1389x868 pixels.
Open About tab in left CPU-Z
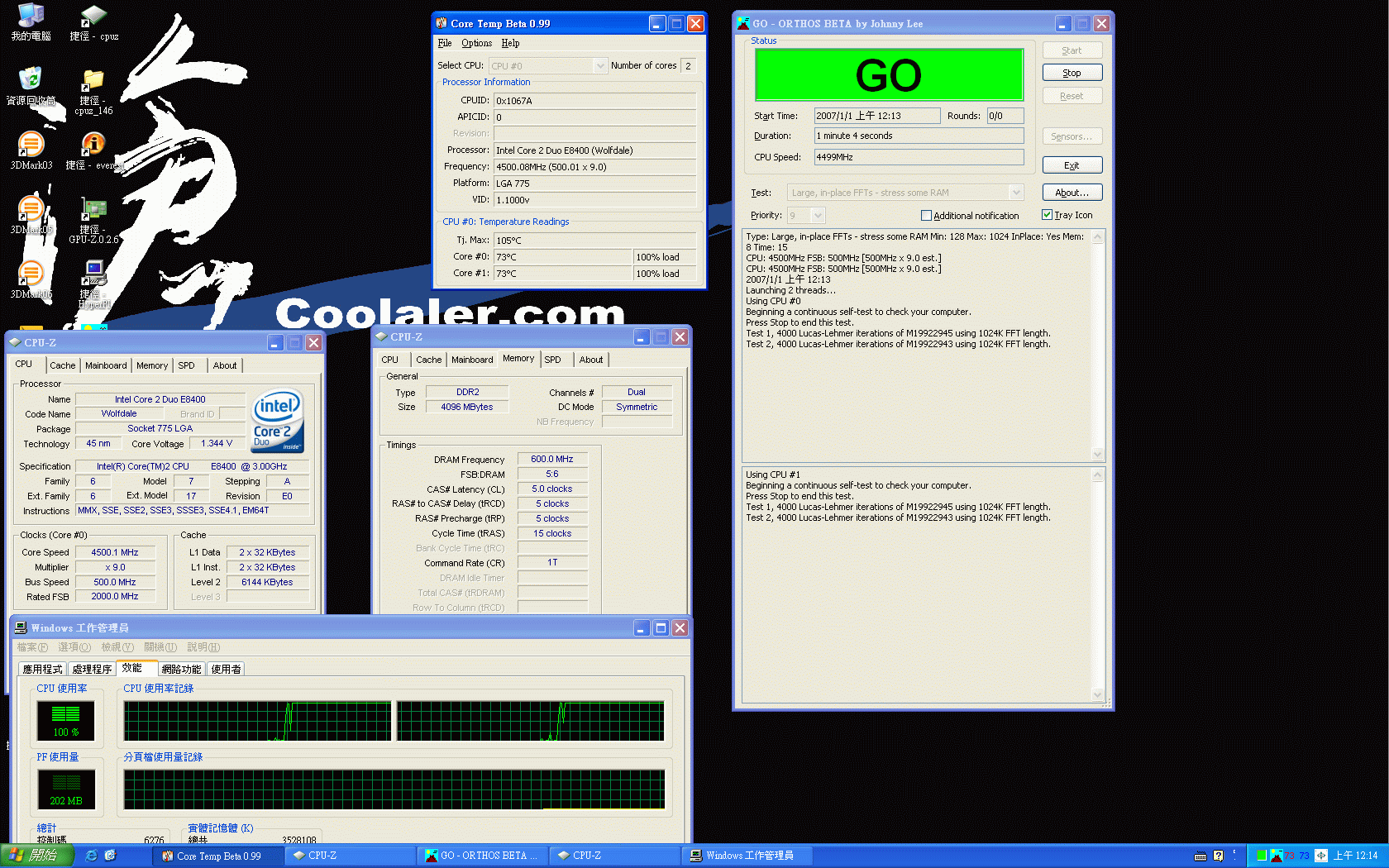[x=225, y=365]
